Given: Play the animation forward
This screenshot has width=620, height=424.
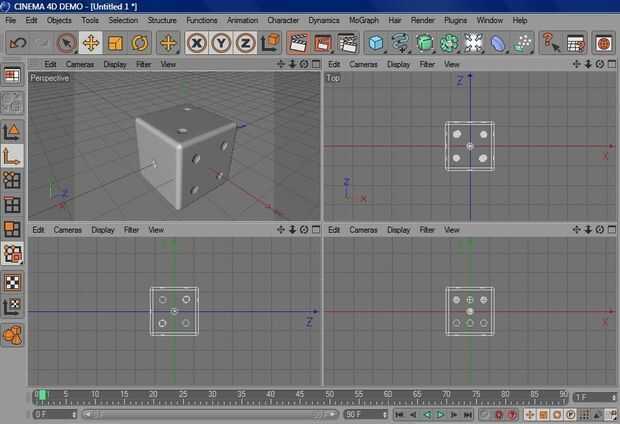Looking at the screenshot, I should pyautogui.click(x=440, y=415).
